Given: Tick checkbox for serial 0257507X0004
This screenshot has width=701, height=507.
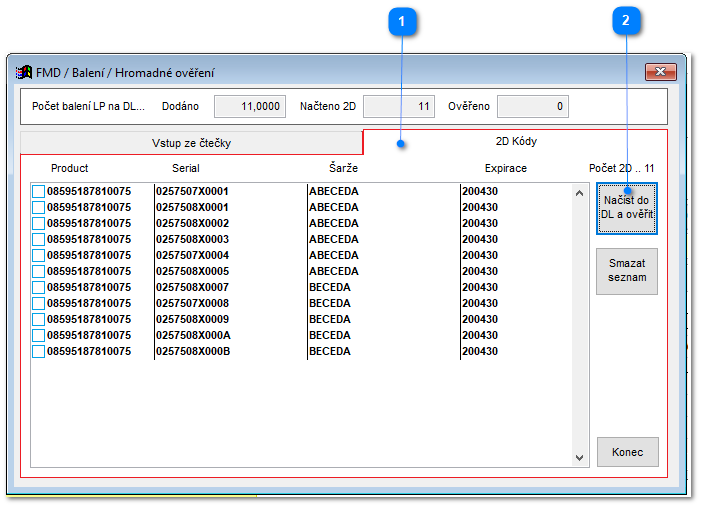Looking at the screenshot, I should pyautogui.click(x=38, y=255).
